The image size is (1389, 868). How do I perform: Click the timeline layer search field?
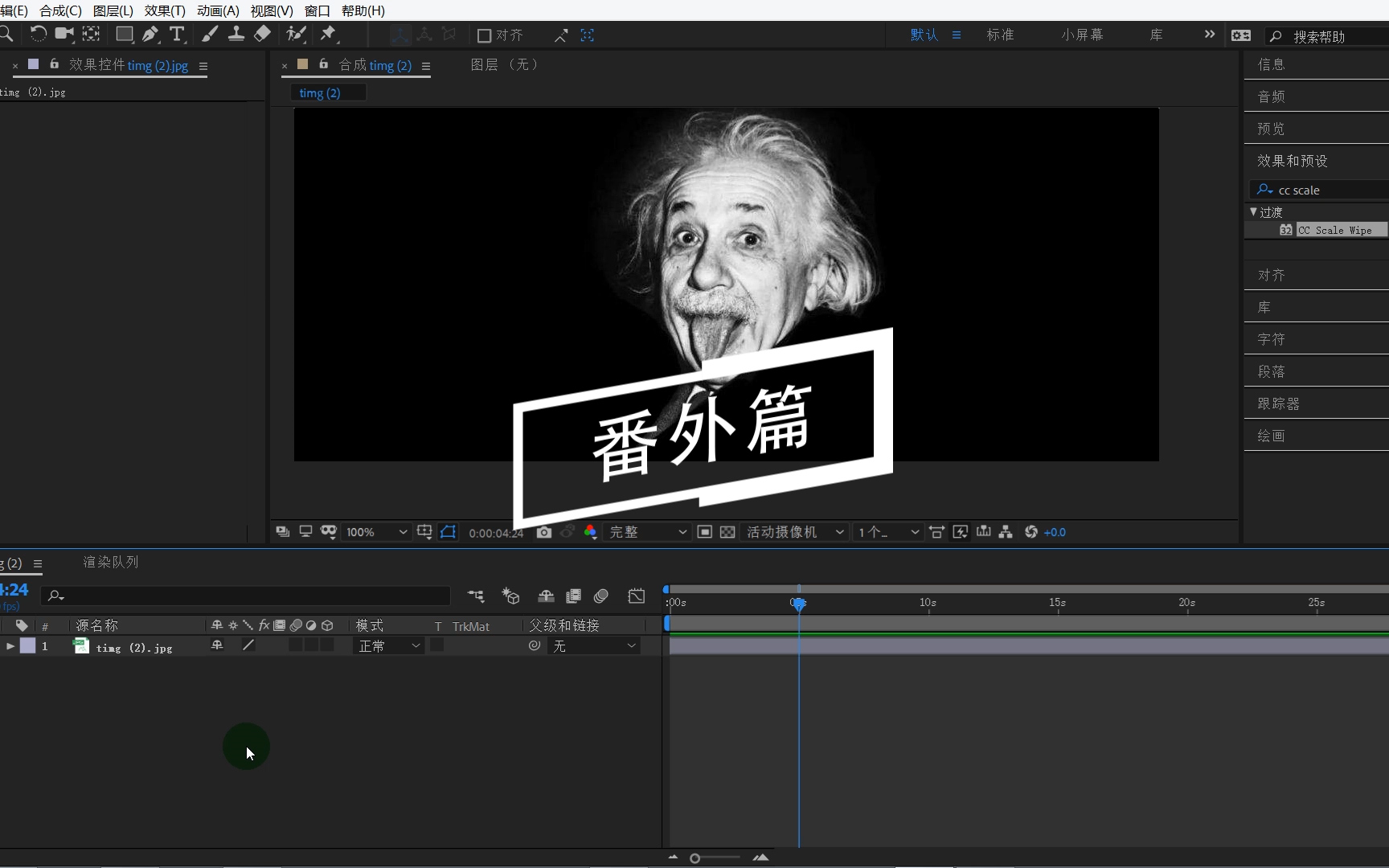coord(245,596)
